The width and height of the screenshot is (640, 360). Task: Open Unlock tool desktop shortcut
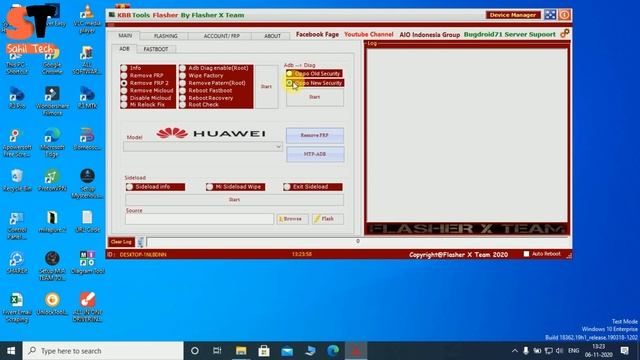pos(52,304)
